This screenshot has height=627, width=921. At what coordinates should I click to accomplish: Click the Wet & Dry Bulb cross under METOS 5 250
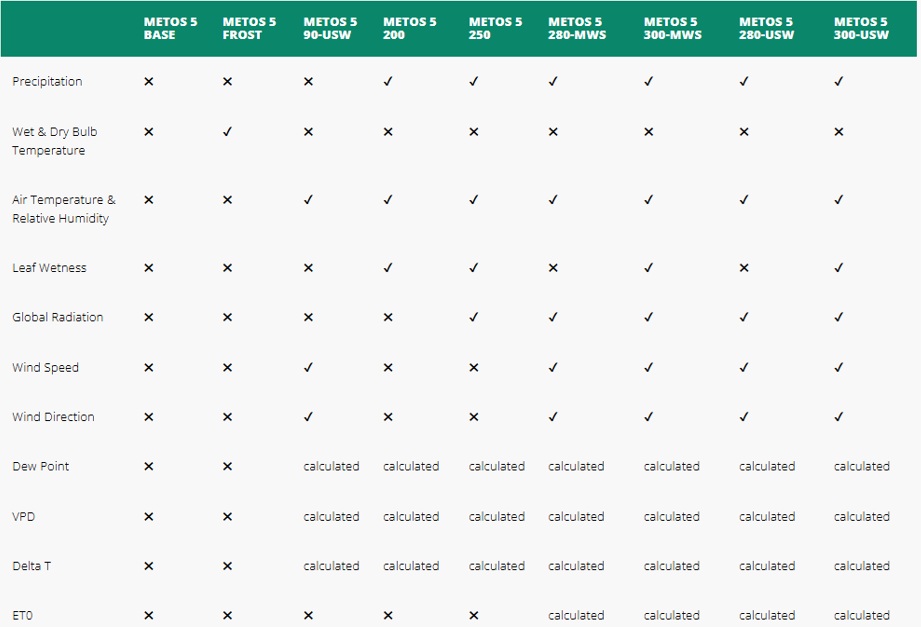pos(473,132)
